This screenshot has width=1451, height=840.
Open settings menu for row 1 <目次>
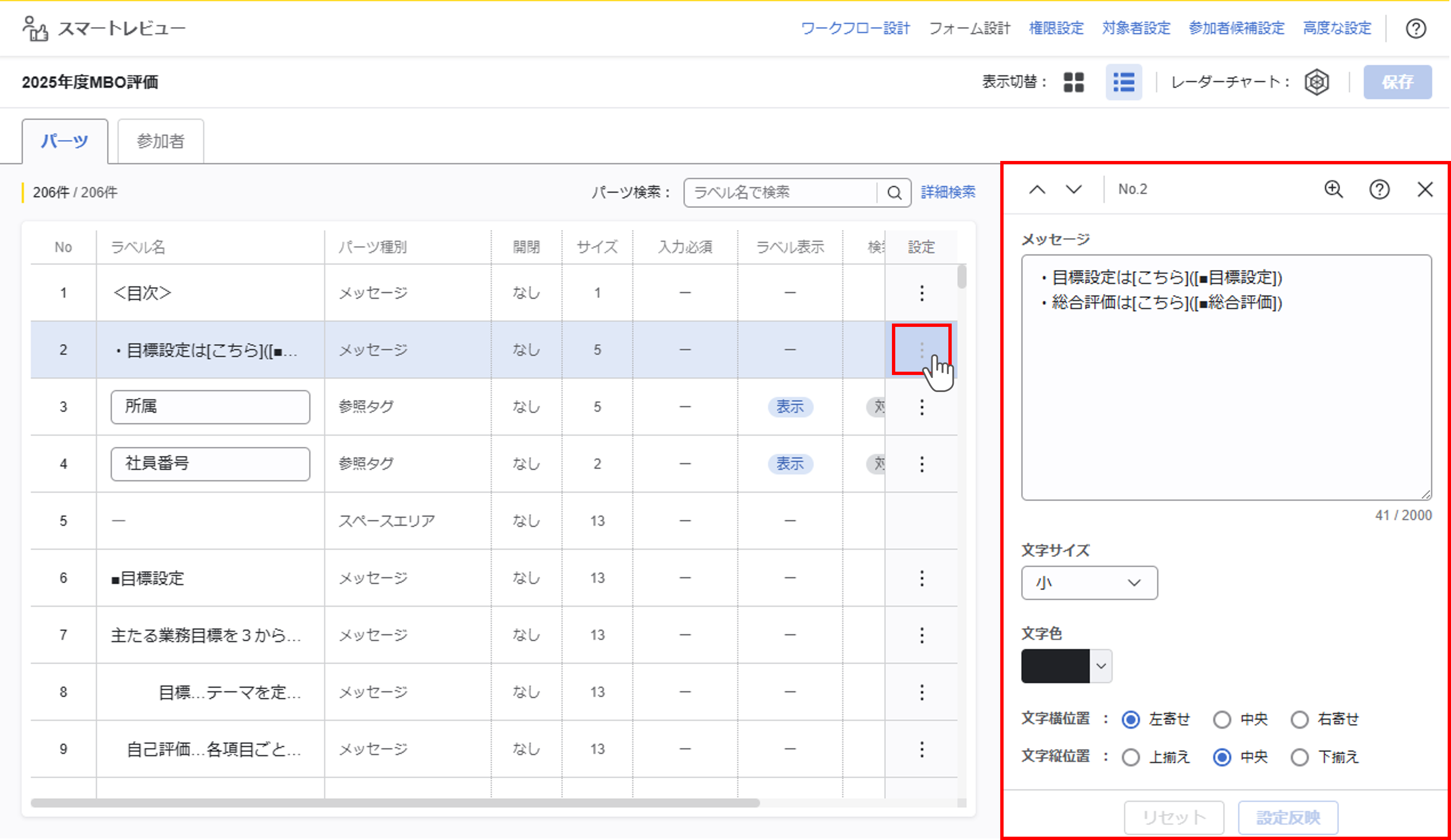coord(921,293)
